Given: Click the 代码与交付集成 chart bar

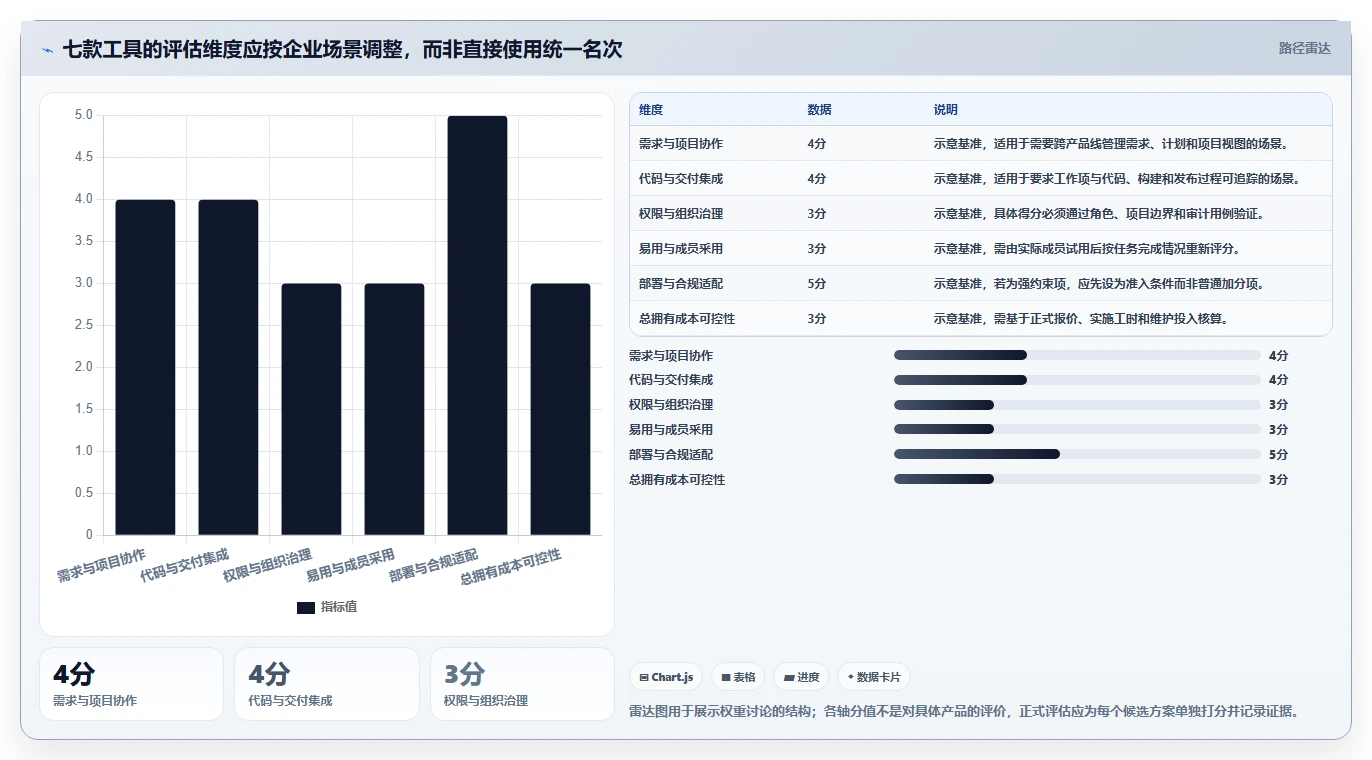Looking at the screenshot, I should [228, 367].
